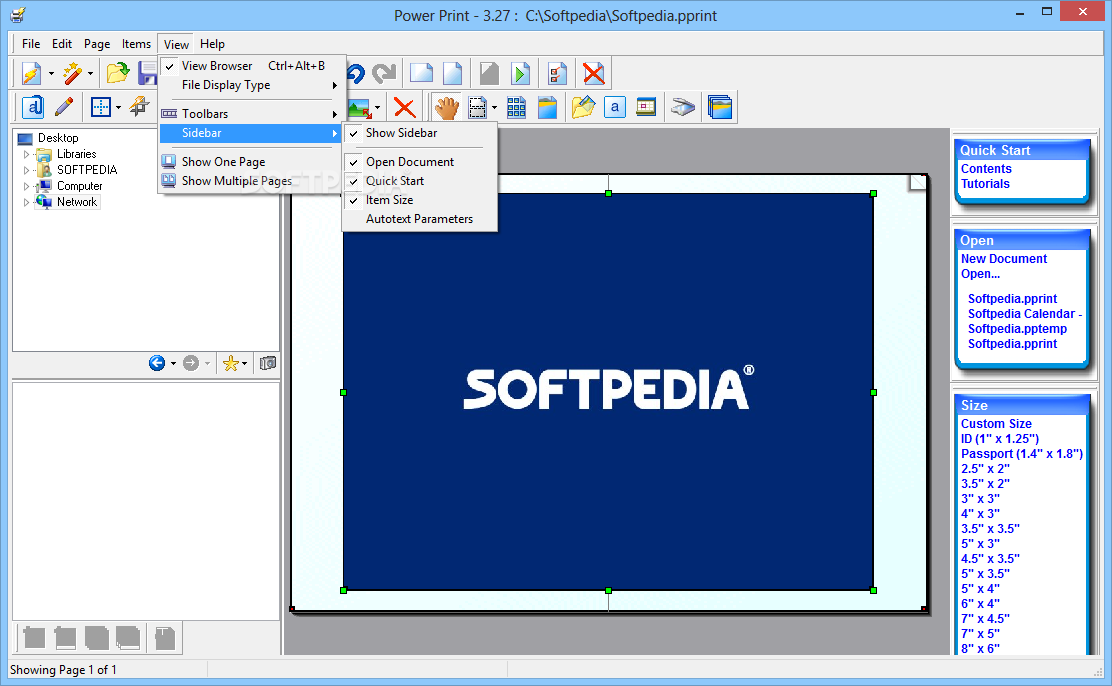Open dropdown arrow beside back button
Viewport: 1112px width, 686px height.
coord(173,363)
